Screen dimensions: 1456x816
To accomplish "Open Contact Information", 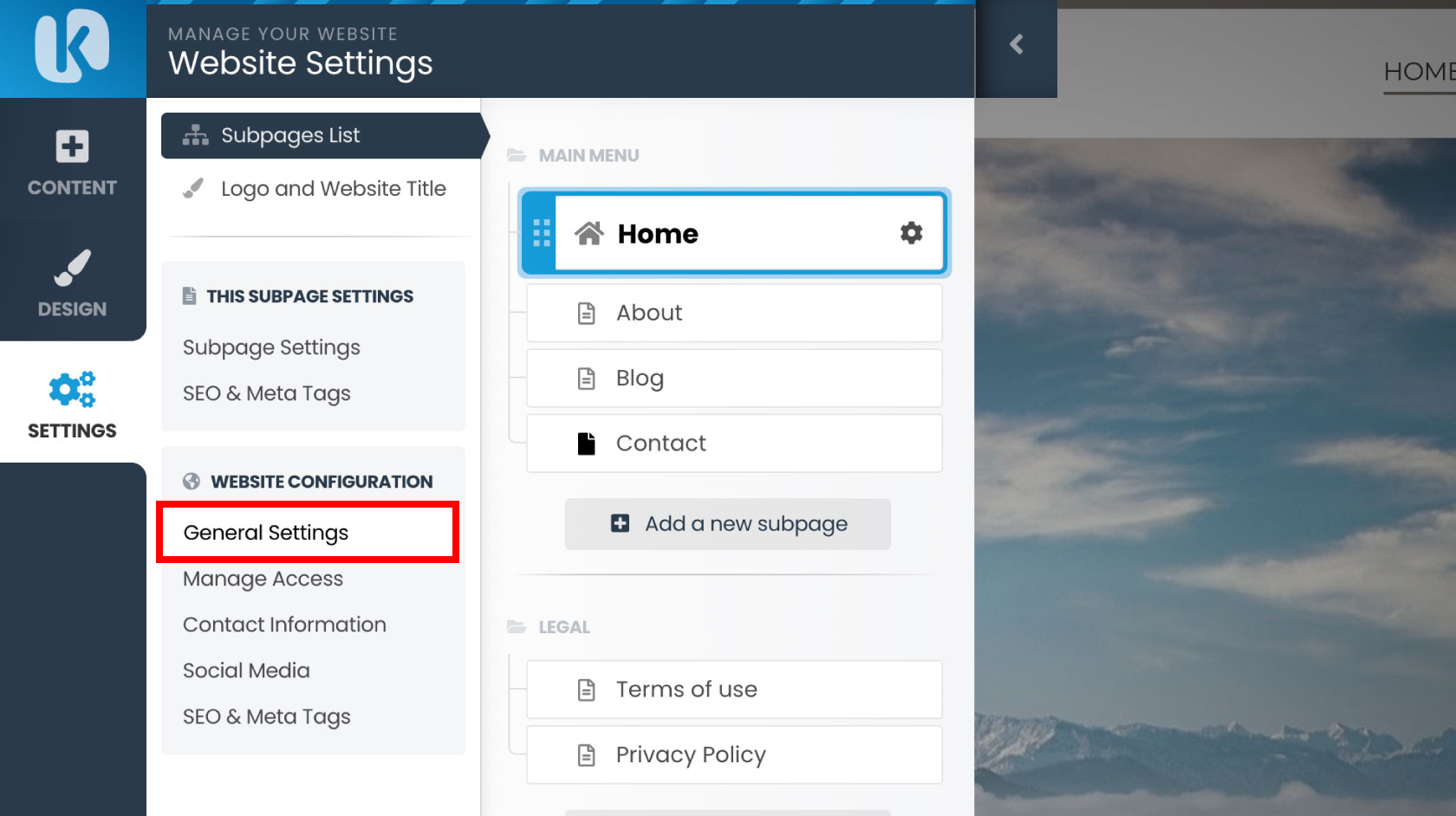I will pos(284,625).
